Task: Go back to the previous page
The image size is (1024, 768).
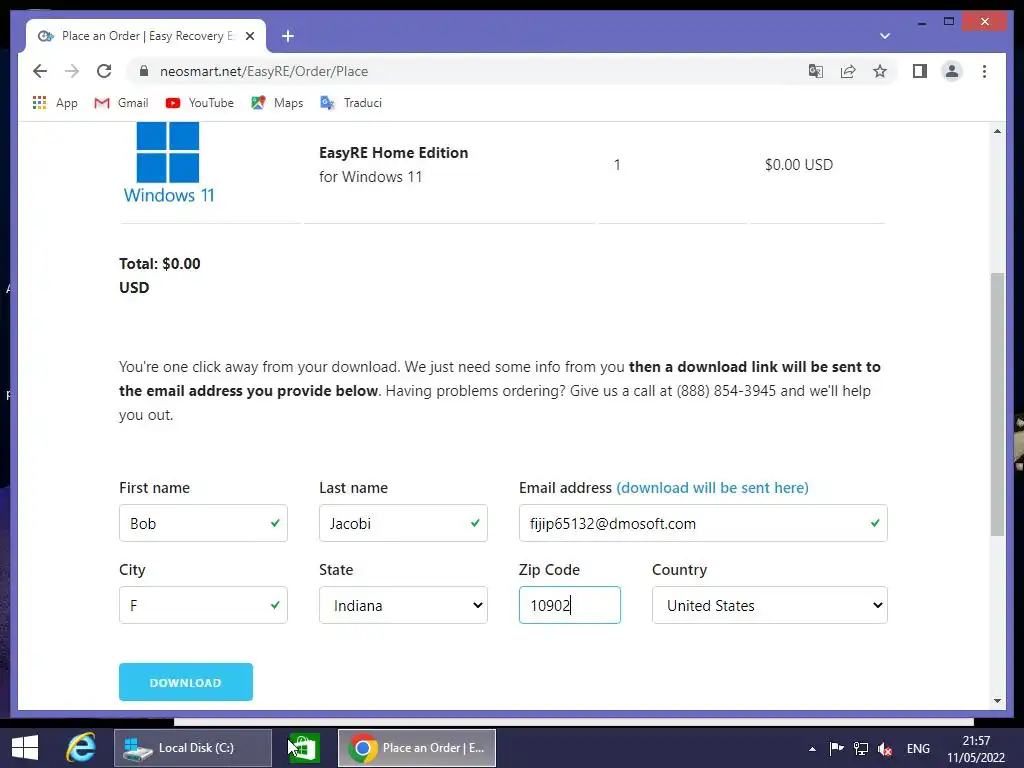Action: [40, 71]
